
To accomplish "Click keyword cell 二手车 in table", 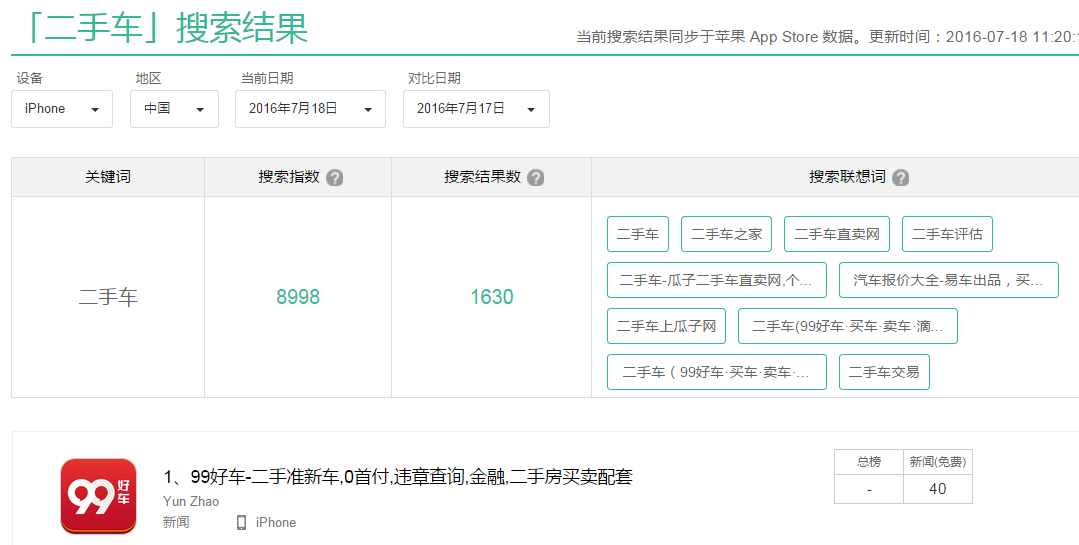I will point(108,297).
